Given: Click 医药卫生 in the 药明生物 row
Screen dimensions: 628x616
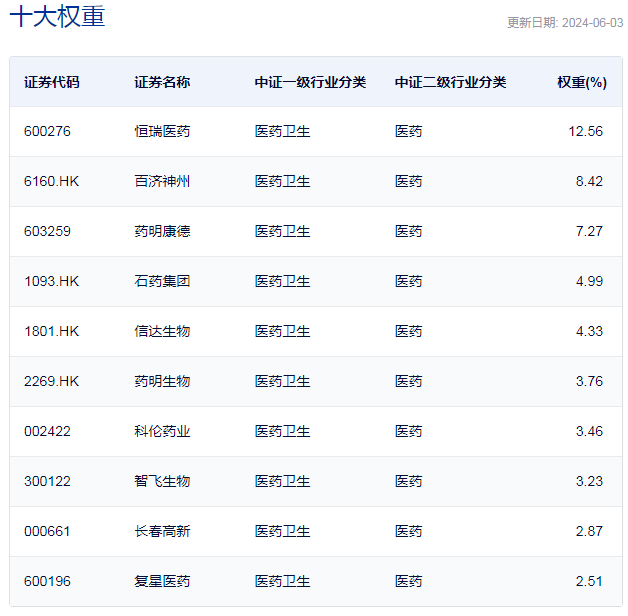Looking at the screenshot, I should click(x=283, y=382).
